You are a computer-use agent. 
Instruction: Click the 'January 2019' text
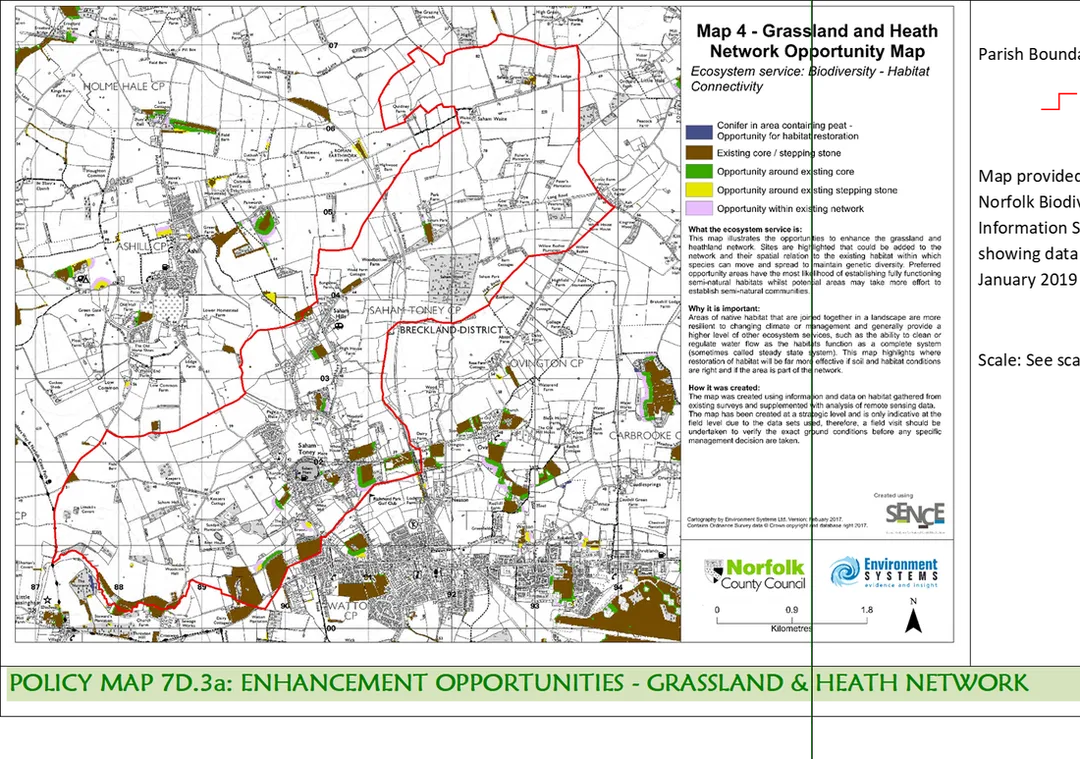point(1027,279)
